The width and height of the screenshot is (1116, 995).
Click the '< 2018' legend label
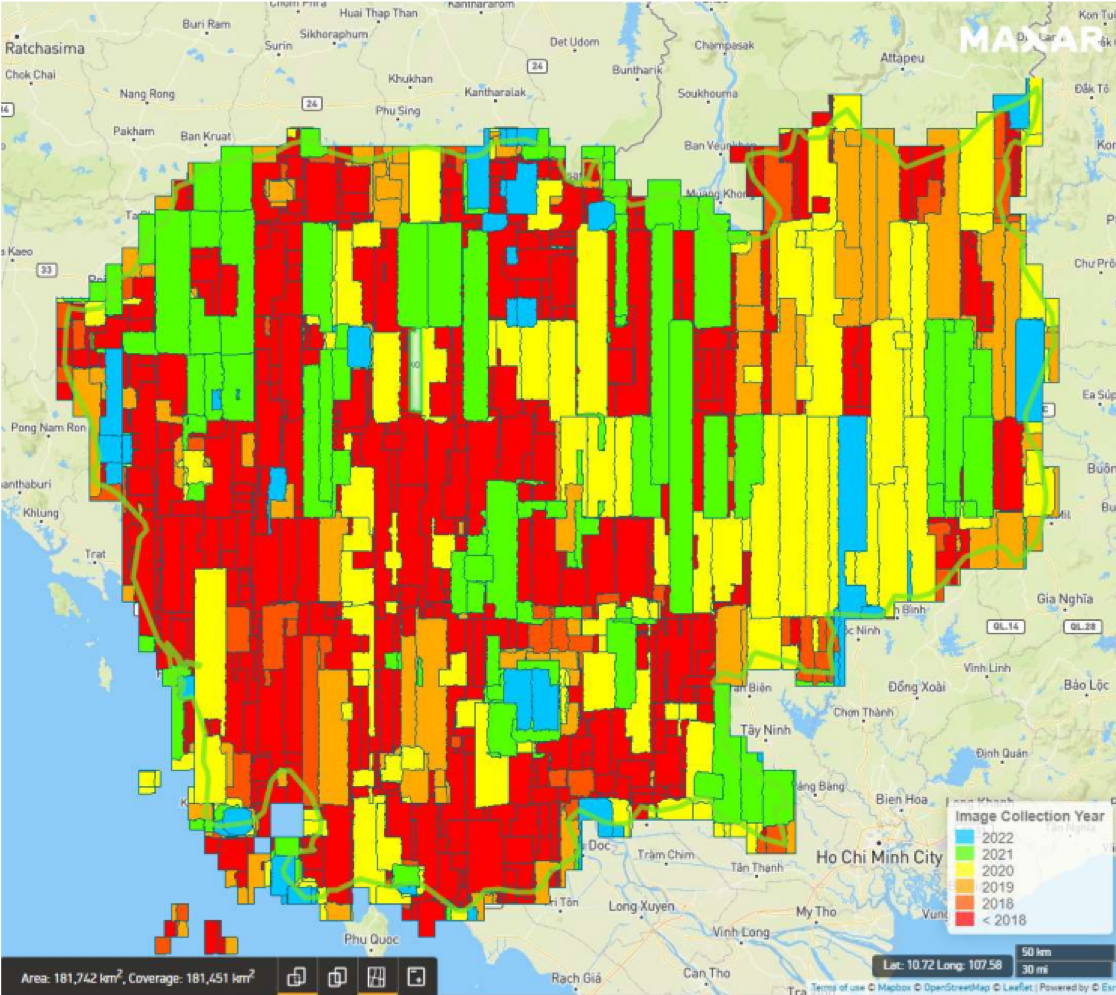pyautogui.click(x=1004, y=920)
